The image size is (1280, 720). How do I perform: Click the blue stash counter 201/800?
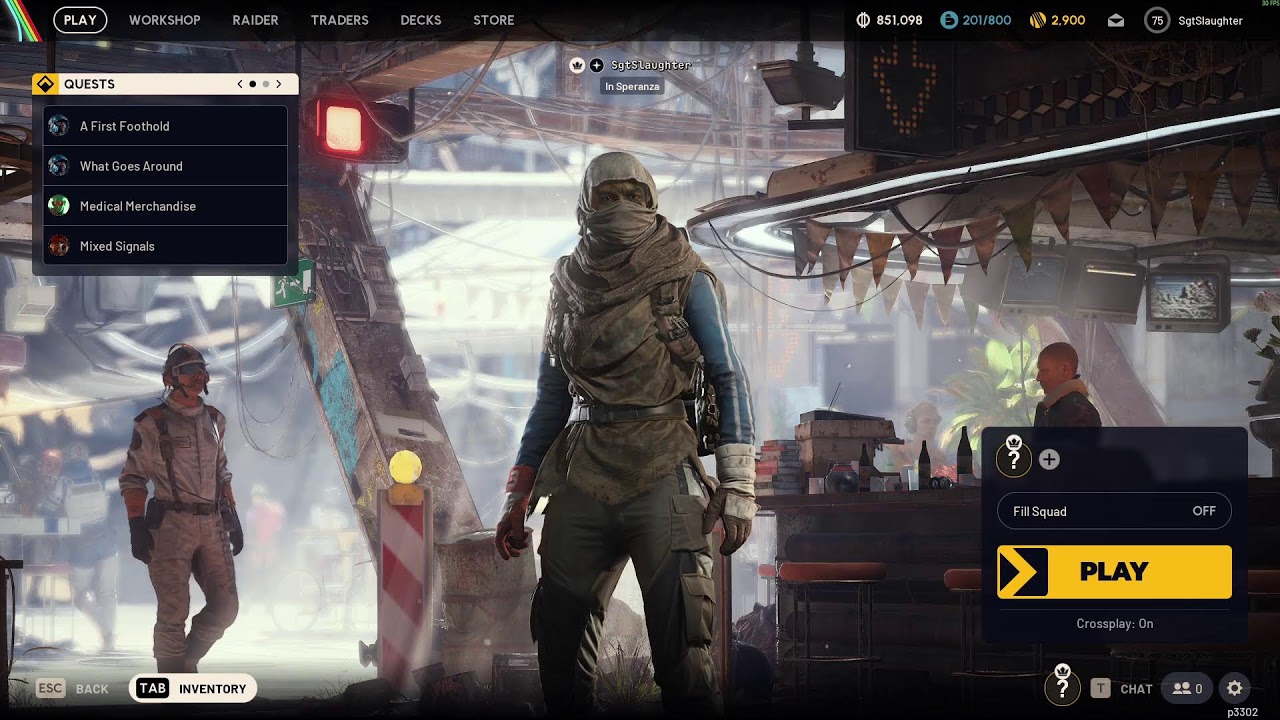pos(976,20)
